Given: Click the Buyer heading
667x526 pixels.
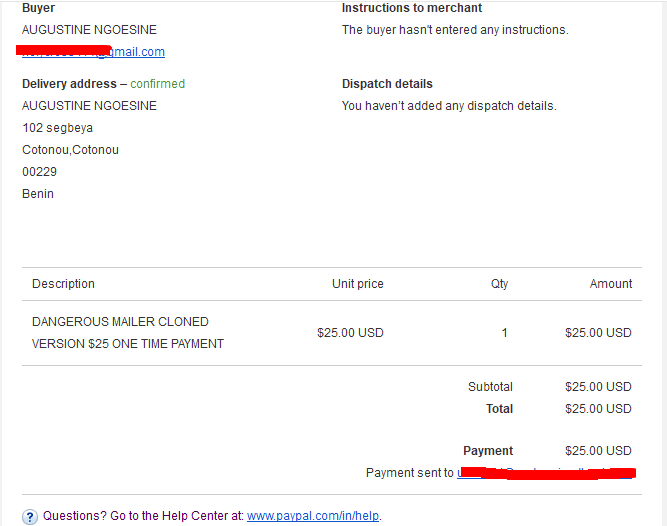Looking at the screenshot, I should tap(38, 8).
